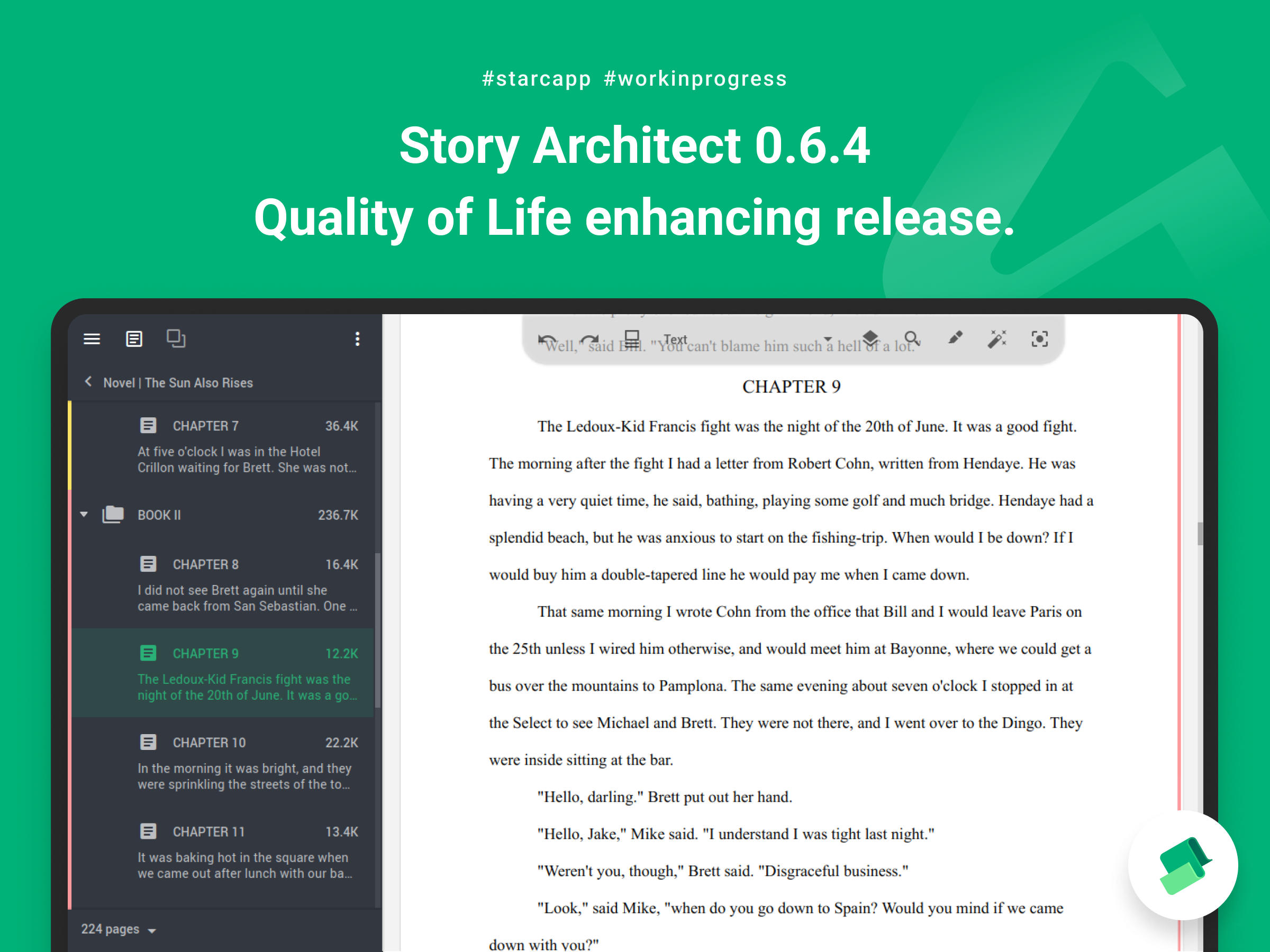Click the pencil edit icon
This screenshot has height=952, width=1270.
click(955, 338)
